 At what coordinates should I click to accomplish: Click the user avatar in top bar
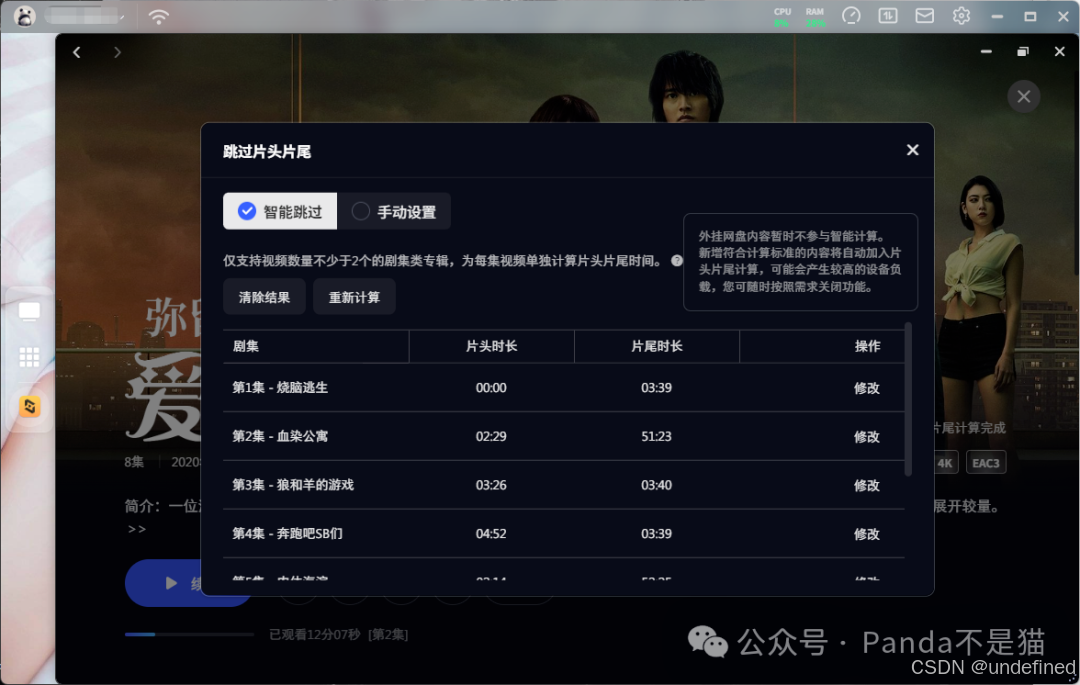tap(24, 16)
